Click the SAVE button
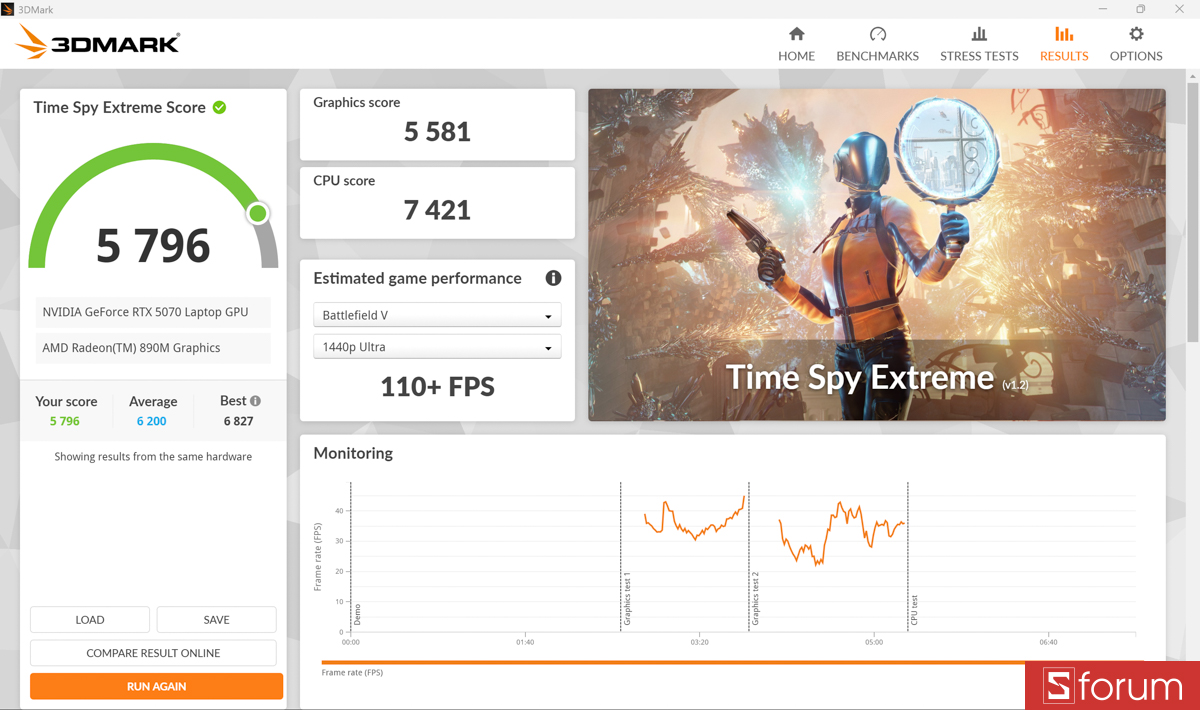This screenshot has width=1200, height=710. (216, 620)
